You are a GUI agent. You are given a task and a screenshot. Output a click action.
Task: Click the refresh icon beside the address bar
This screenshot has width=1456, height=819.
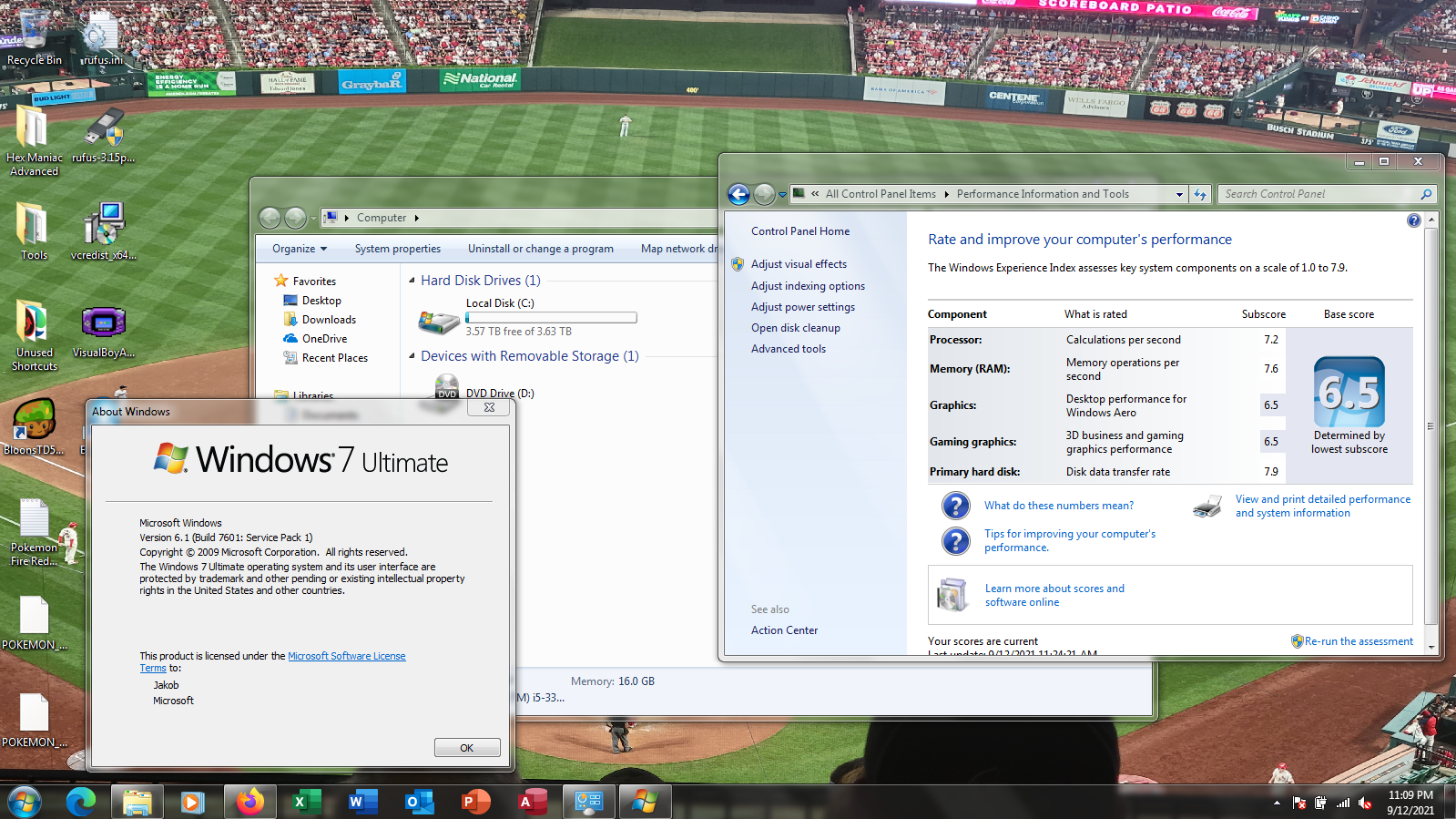(1200, 194)
